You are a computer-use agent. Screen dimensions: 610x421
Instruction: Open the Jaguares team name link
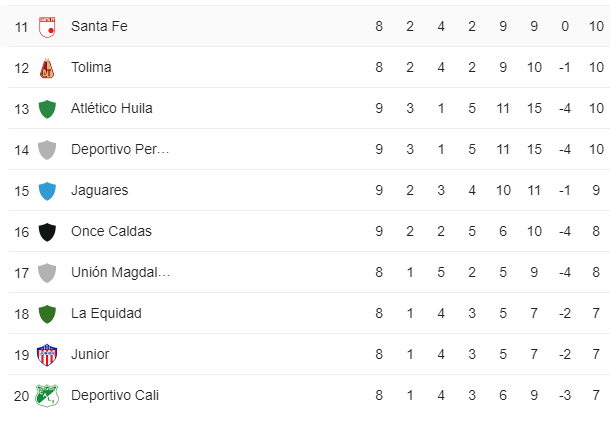[100, 190]
